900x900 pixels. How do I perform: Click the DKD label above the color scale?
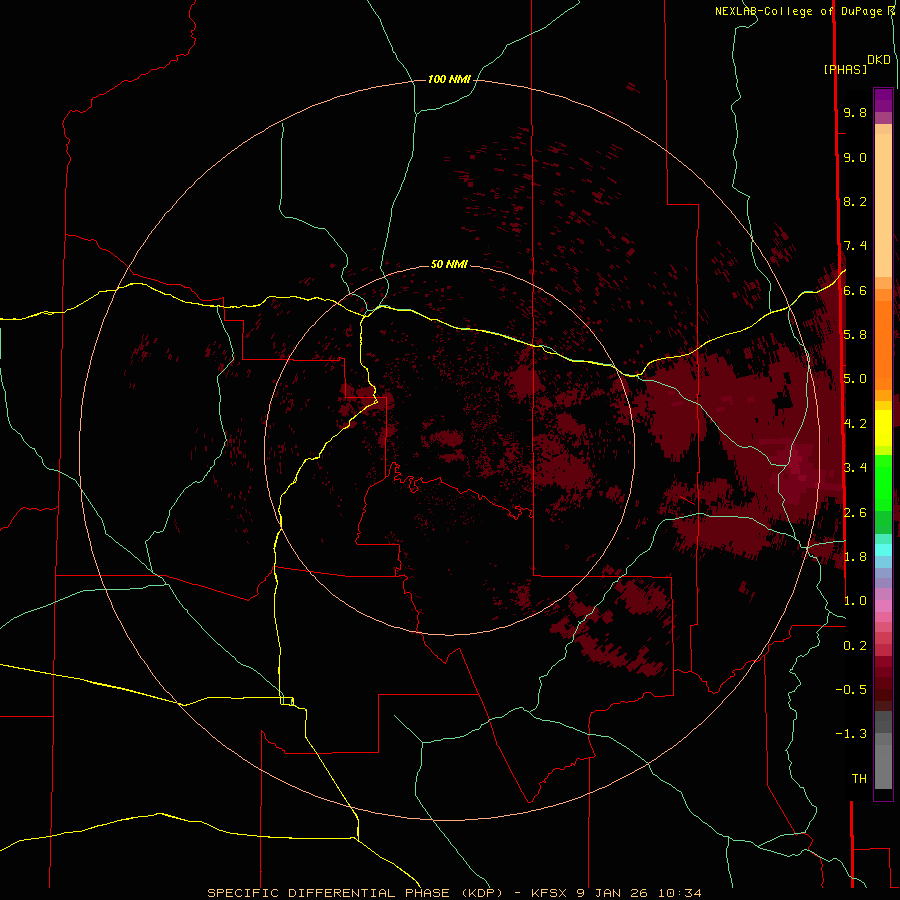(879, 59)
